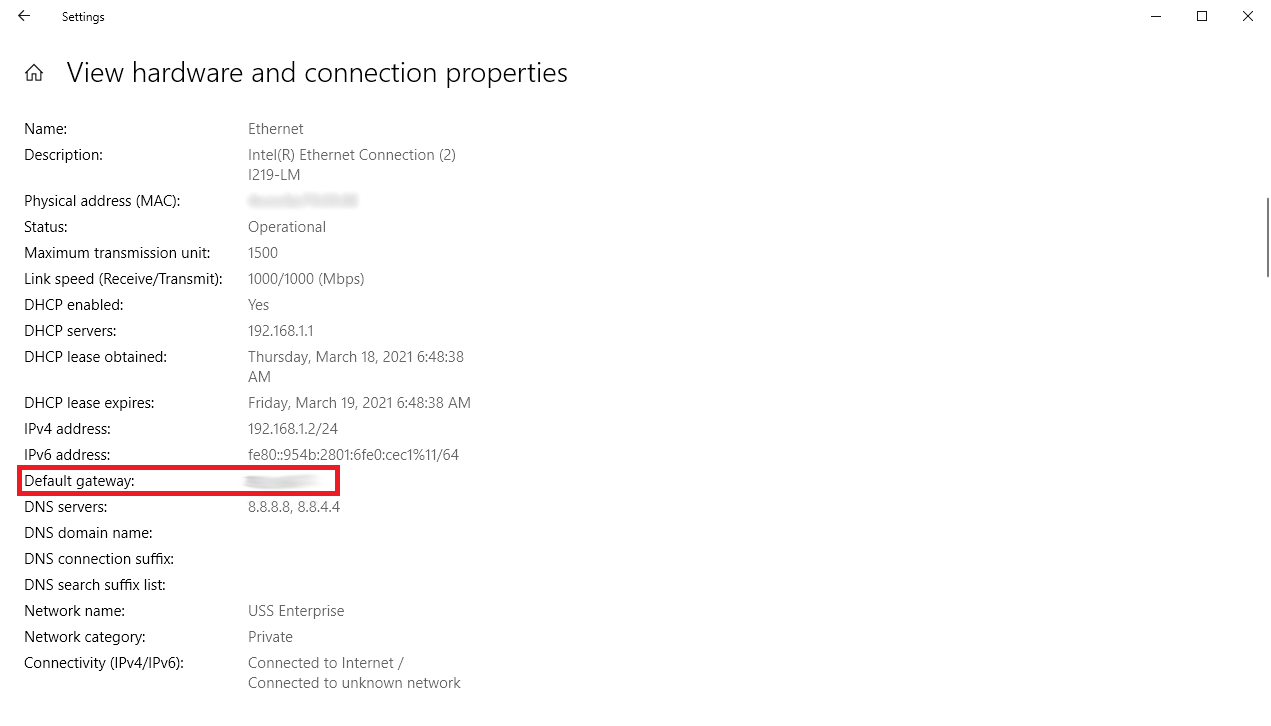Select the Private network category value
Viewport: 1271px width, 726px height.
click(270, 637)
